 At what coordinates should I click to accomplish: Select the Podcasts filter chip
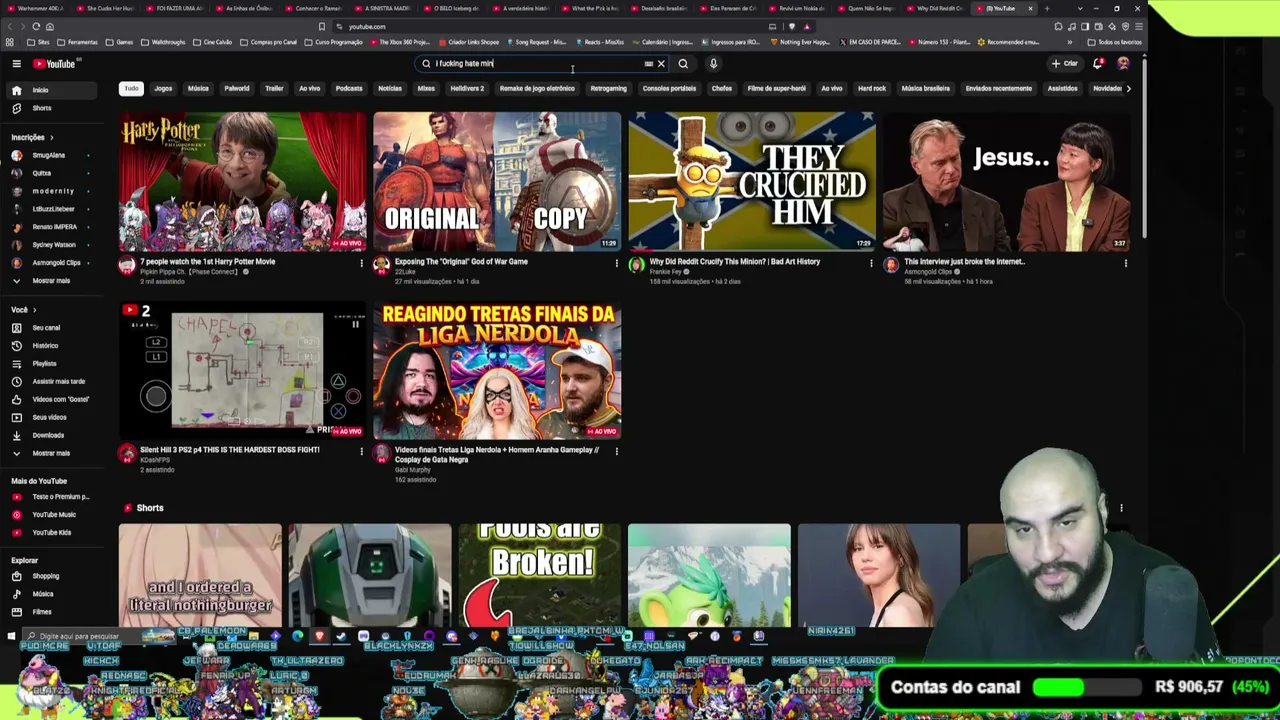[349, 89]
